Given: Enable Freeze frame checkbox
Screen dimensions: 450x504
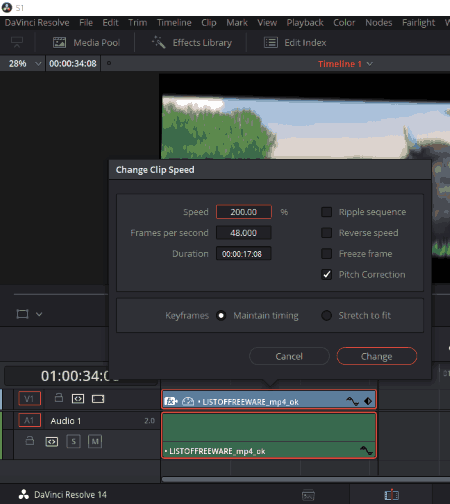Looking at the screenshot, I should (x=326, y=254).
